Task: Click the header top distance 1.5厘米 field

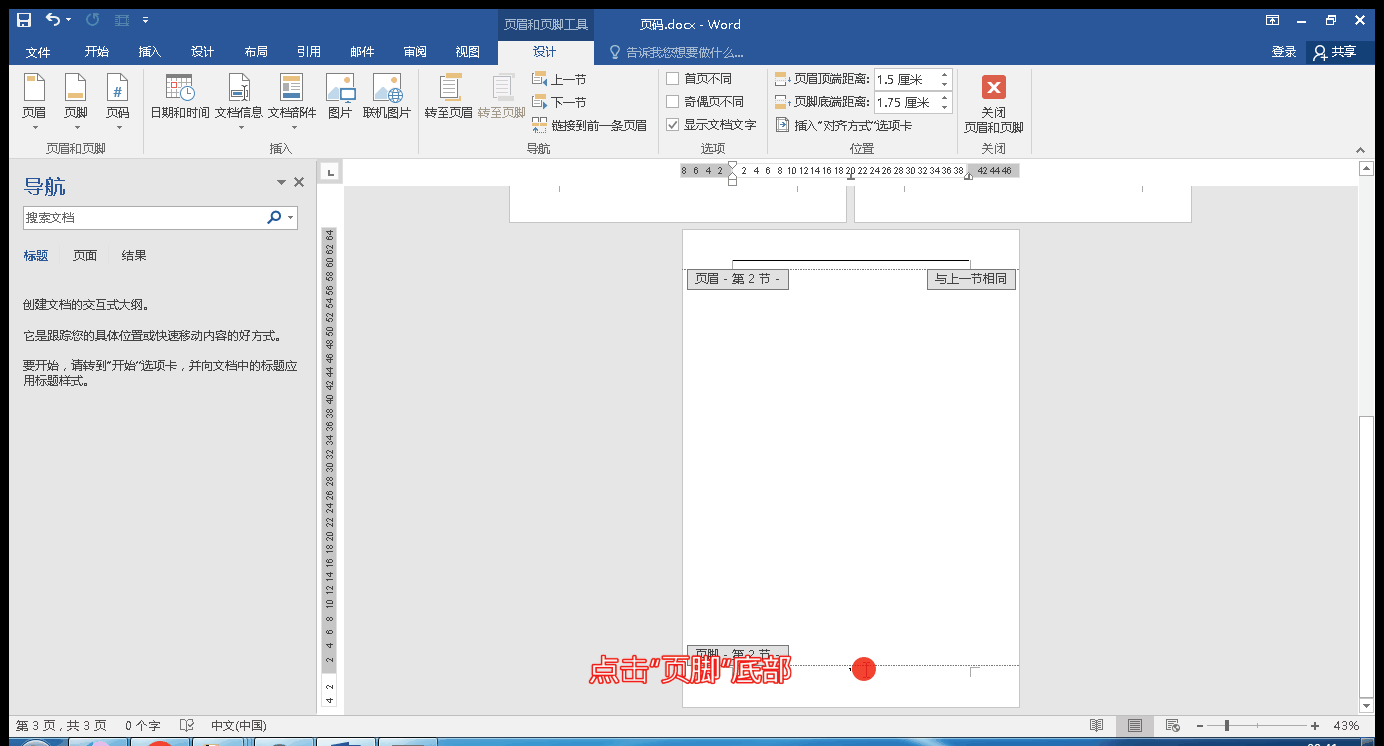Action: coord(905,79)
